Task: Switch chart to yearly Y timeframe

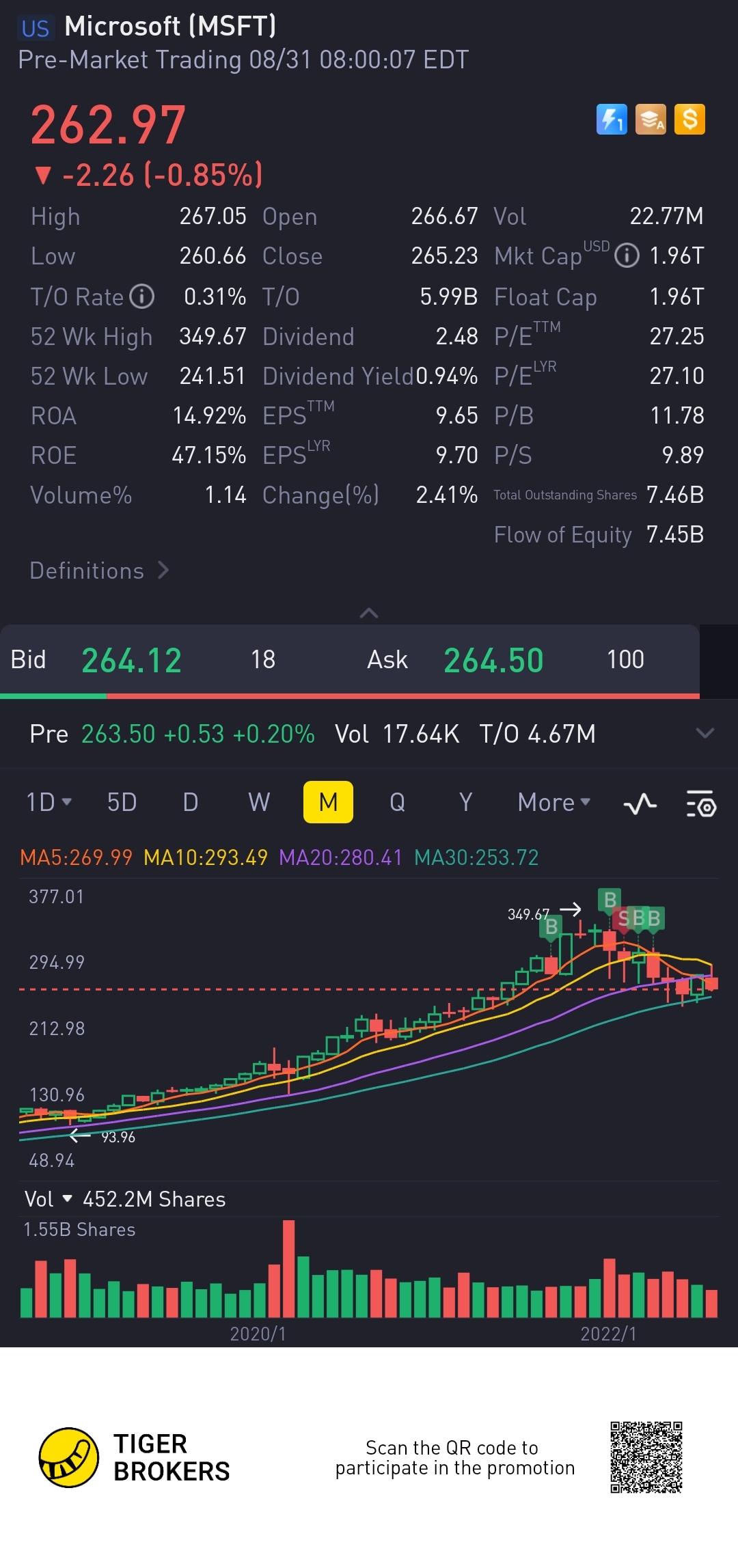Action: tap(466, 802)
